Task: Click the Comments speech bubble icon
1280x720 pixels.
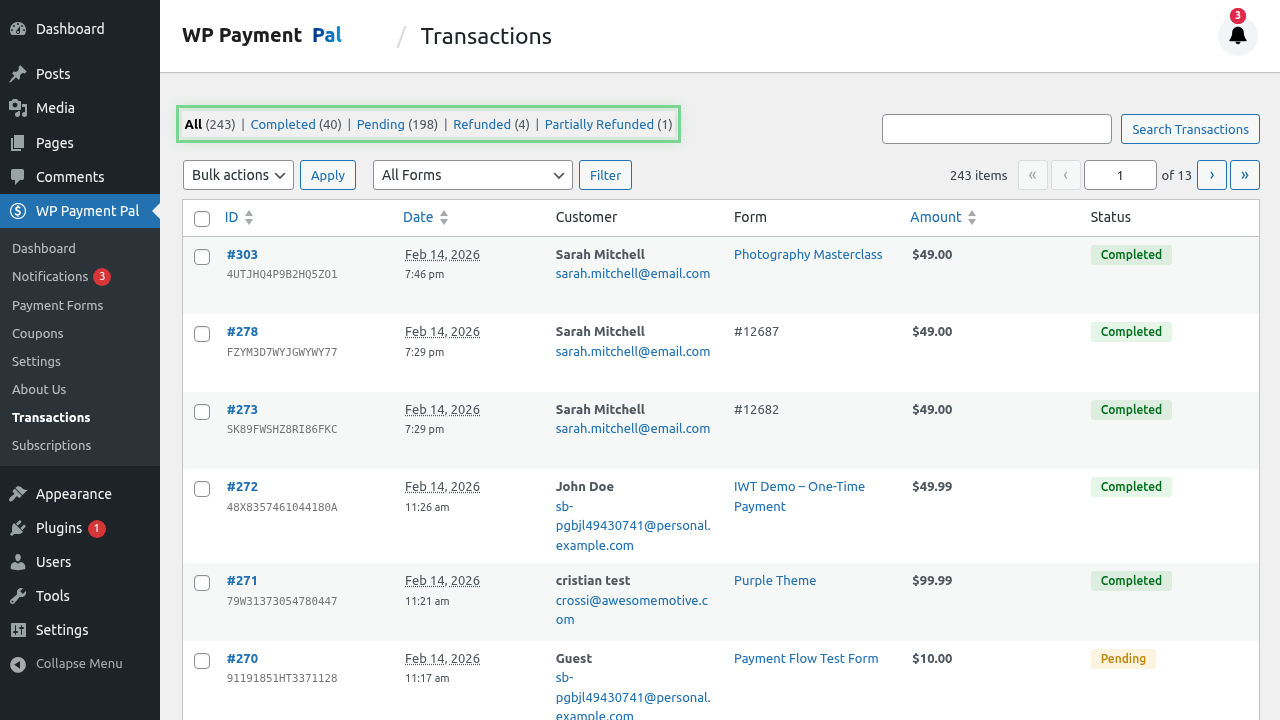Action: pos(18,177)
